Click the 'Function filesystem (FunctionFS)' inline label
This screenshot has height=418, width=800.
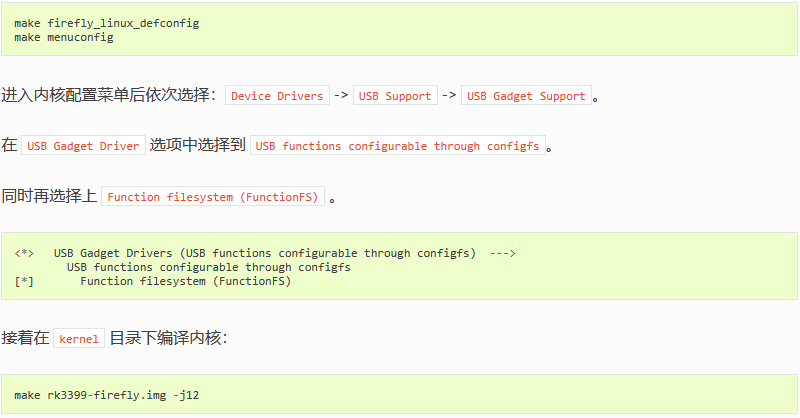point(213,197)
